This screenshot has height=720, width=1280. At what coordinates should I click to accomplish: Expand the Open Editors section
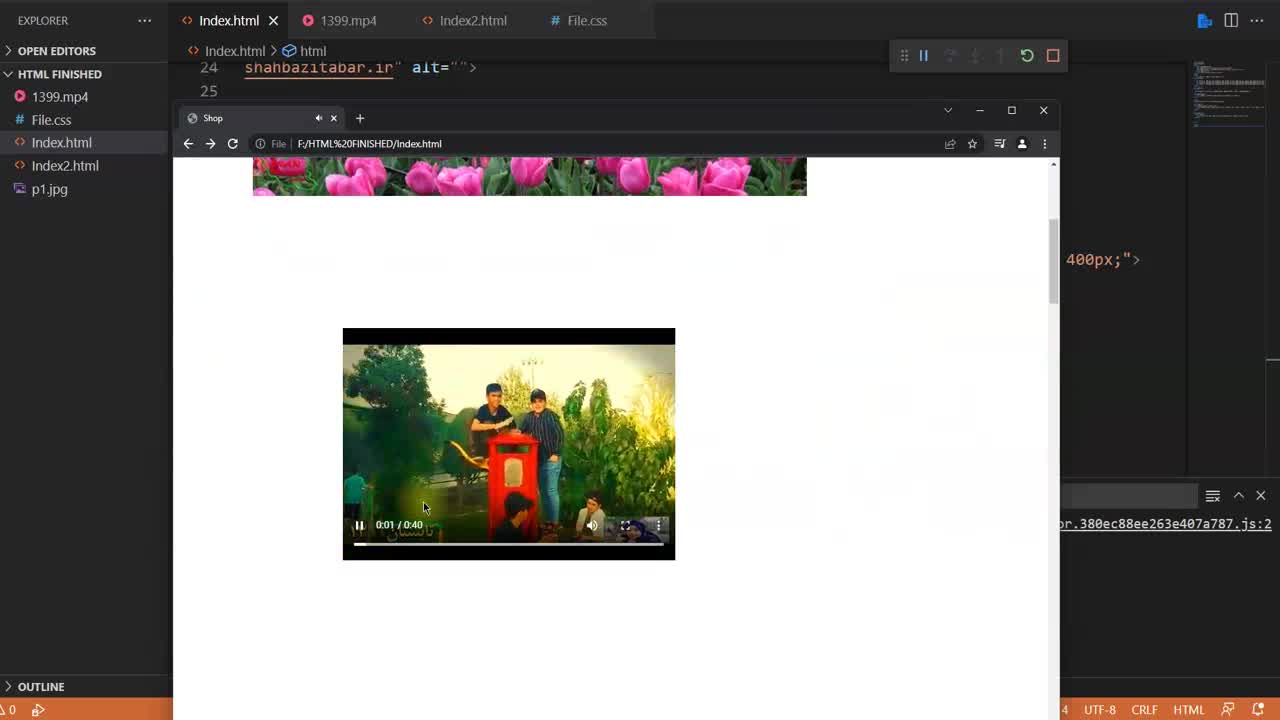[57, 51]
